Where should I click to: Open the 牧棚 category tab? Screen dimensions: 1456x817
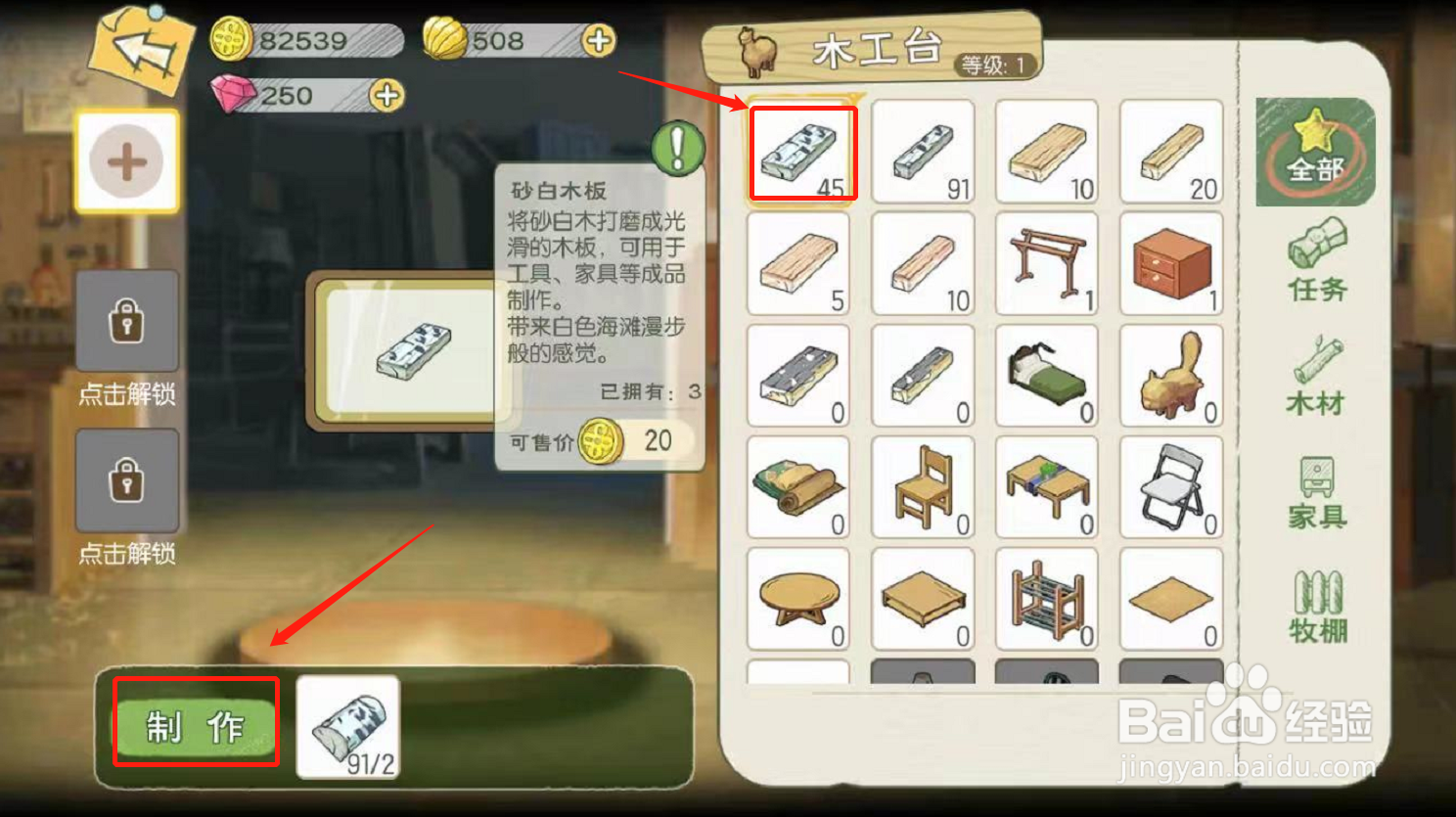point(1317,607)
